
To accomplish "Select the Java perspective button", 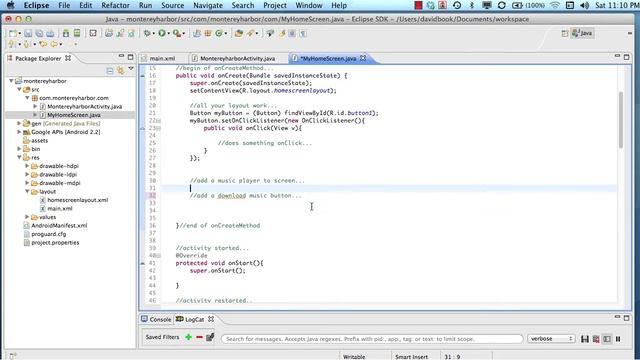I will 582,33.
